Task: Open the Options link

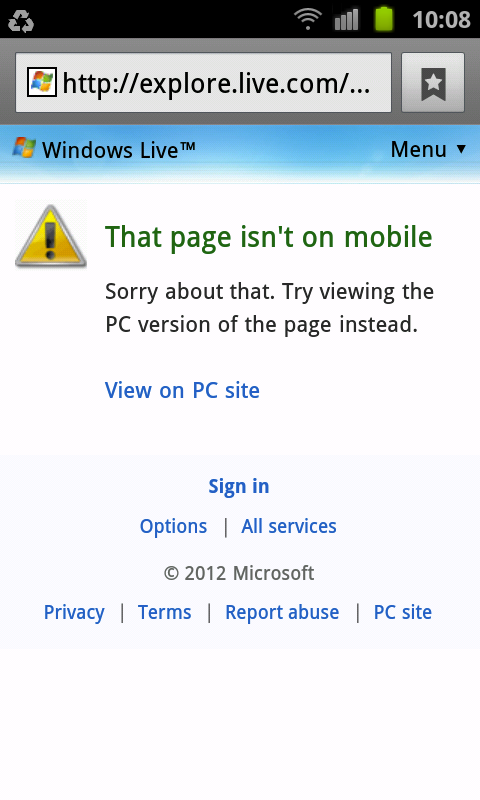Action: 173,527
